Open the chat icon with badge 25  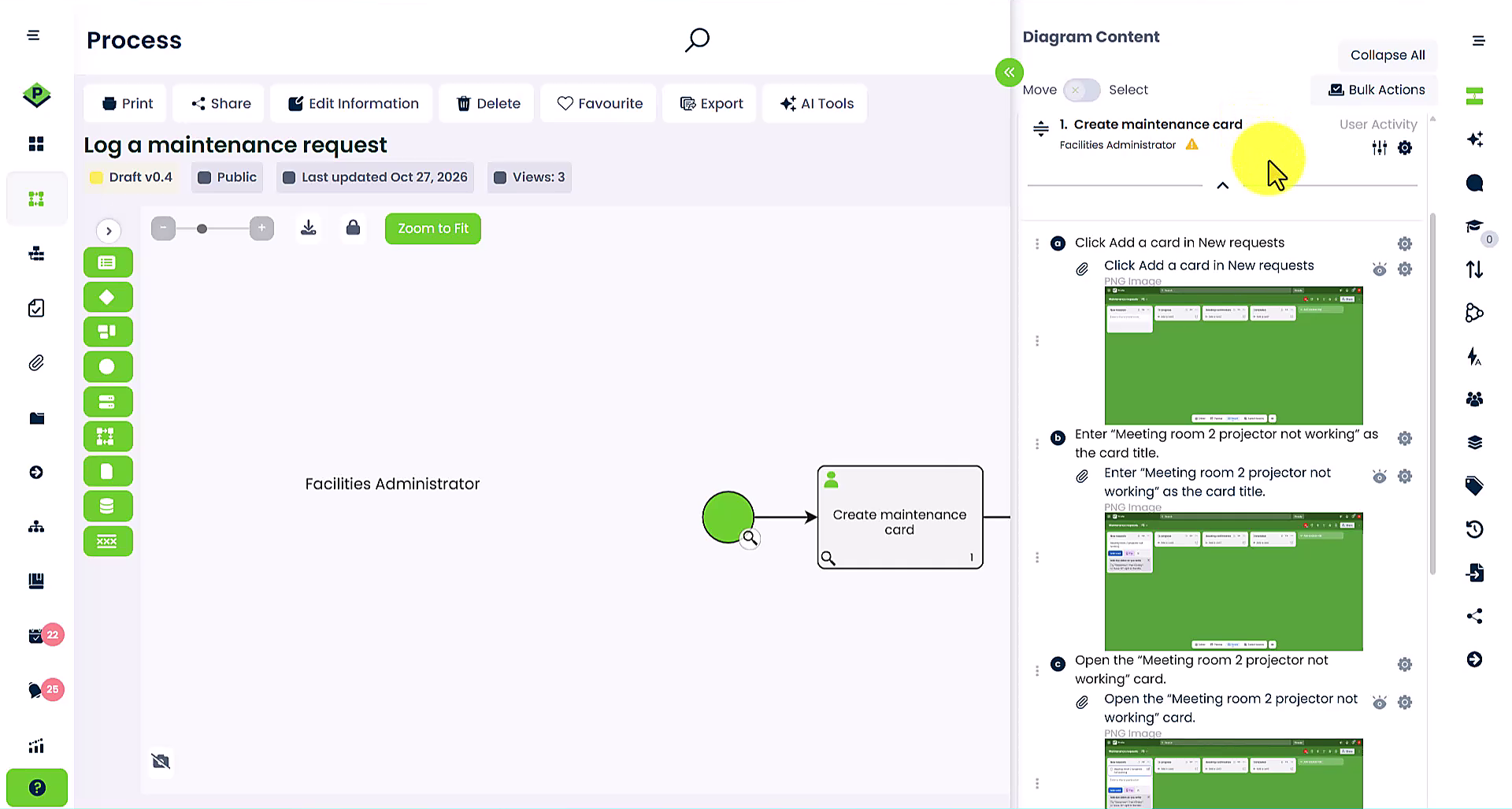coord(36,691)
